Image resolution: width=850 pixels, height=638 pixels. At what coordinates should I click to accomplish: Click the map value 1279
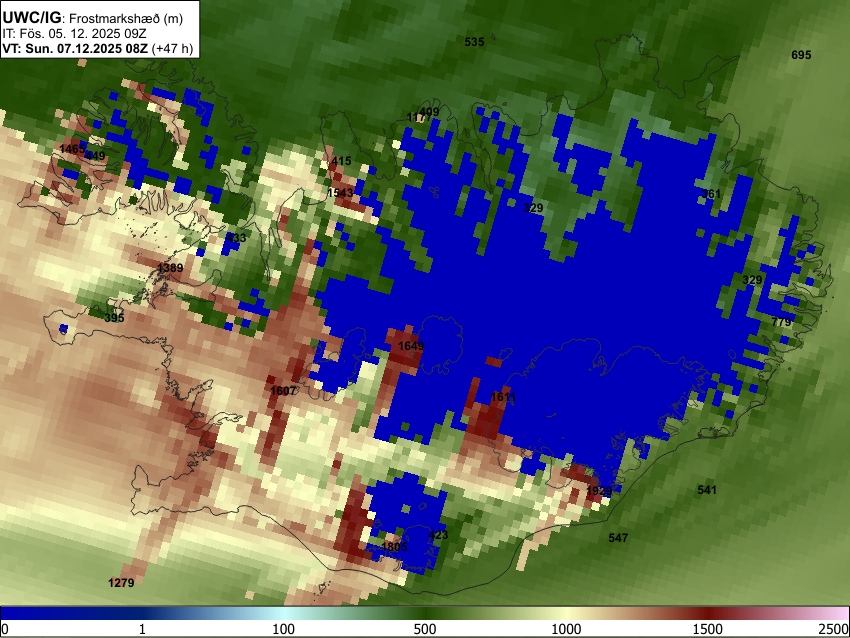click(x=121, y=583)
